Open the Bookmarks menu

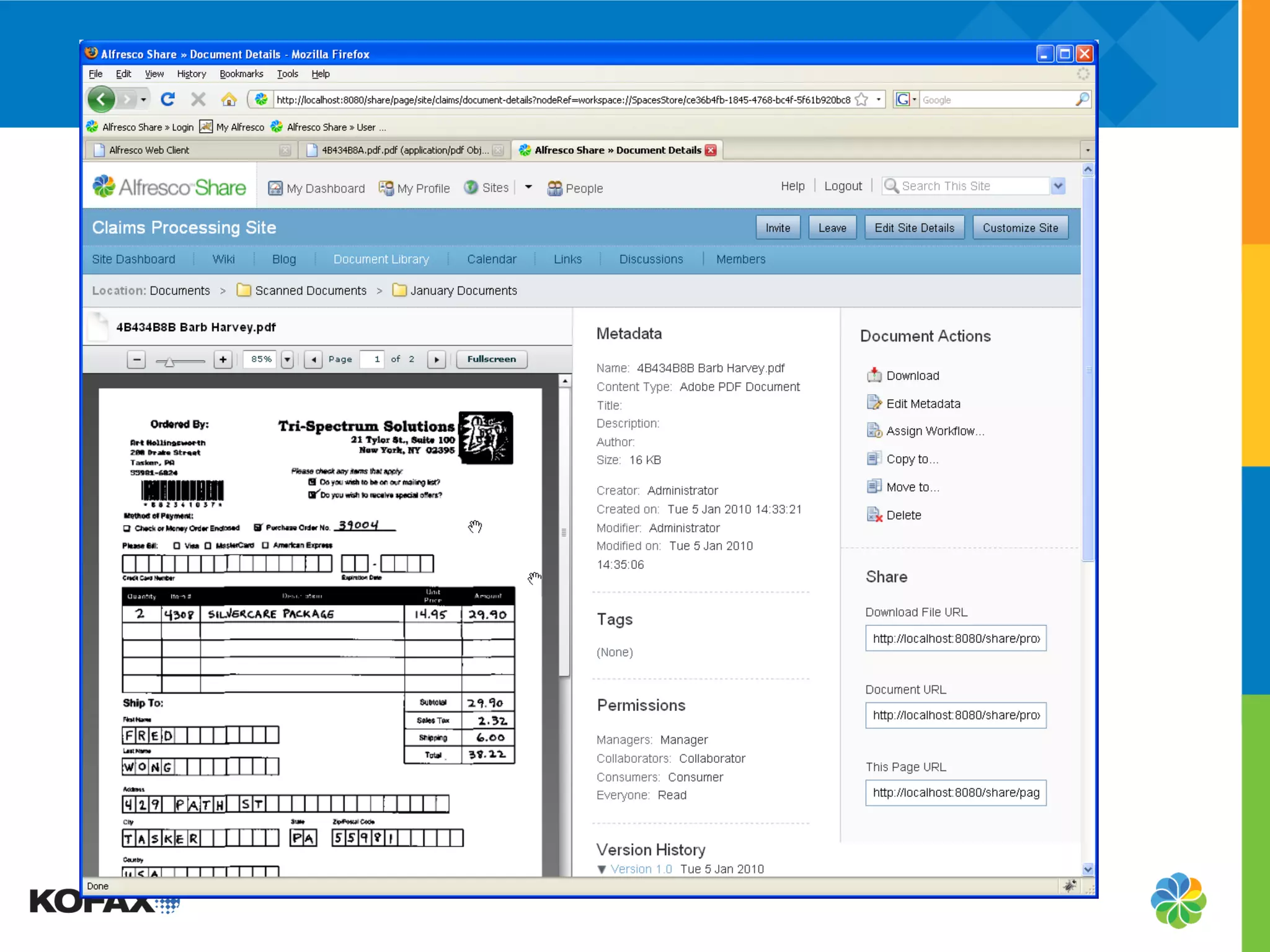[x=241, y=74]
